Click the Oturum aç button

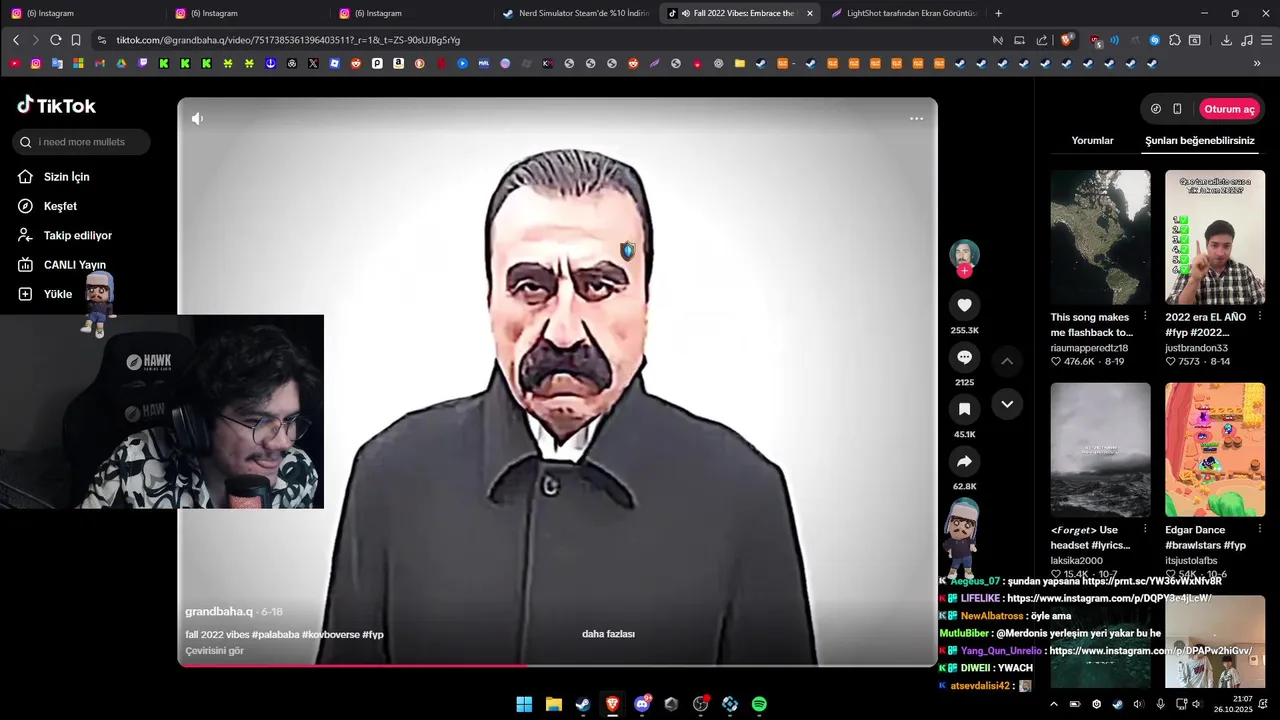tap(1229, 109)
